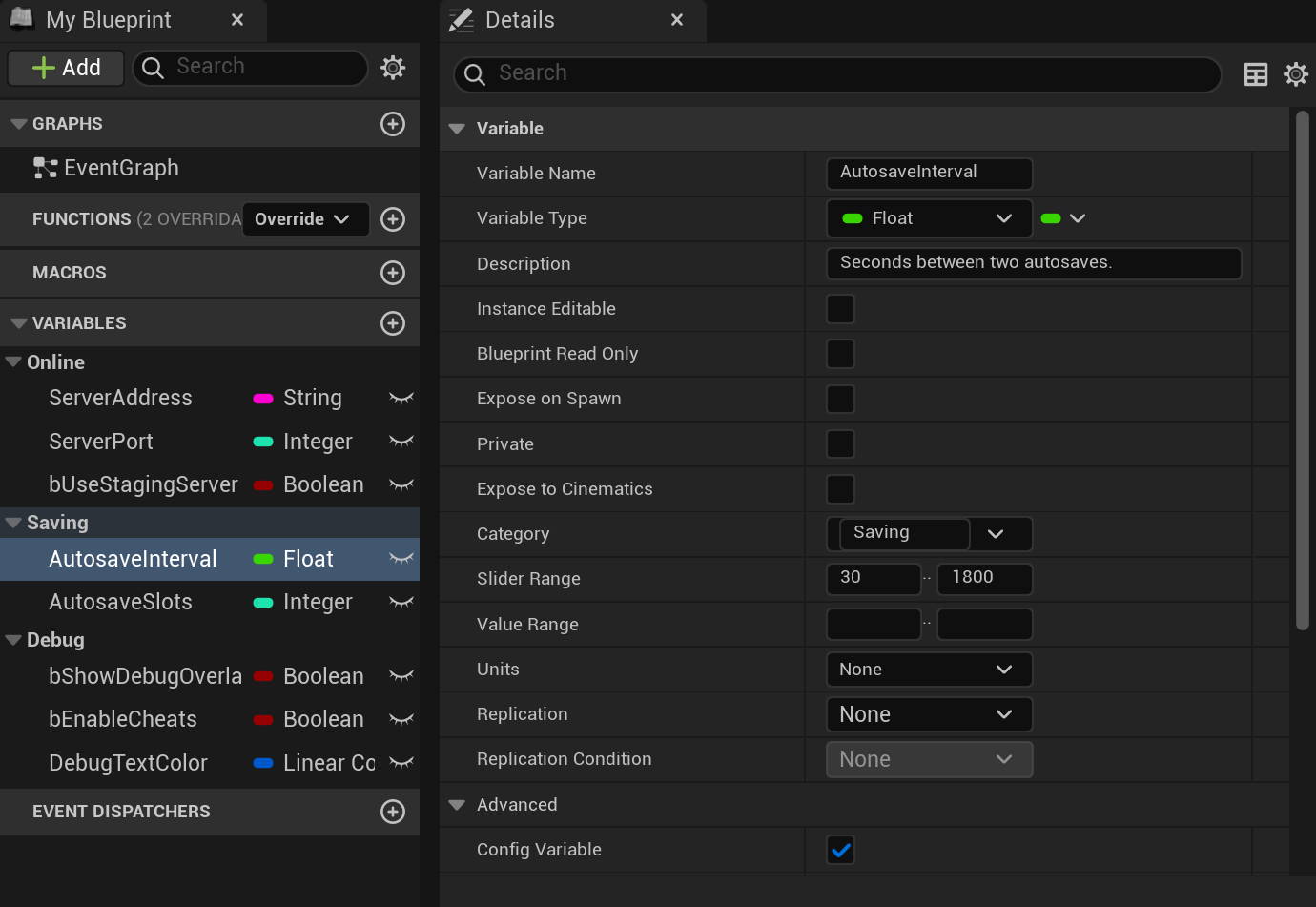Close the My Blueprint tab
This screenshot has width=1316, height=907.
237,20
